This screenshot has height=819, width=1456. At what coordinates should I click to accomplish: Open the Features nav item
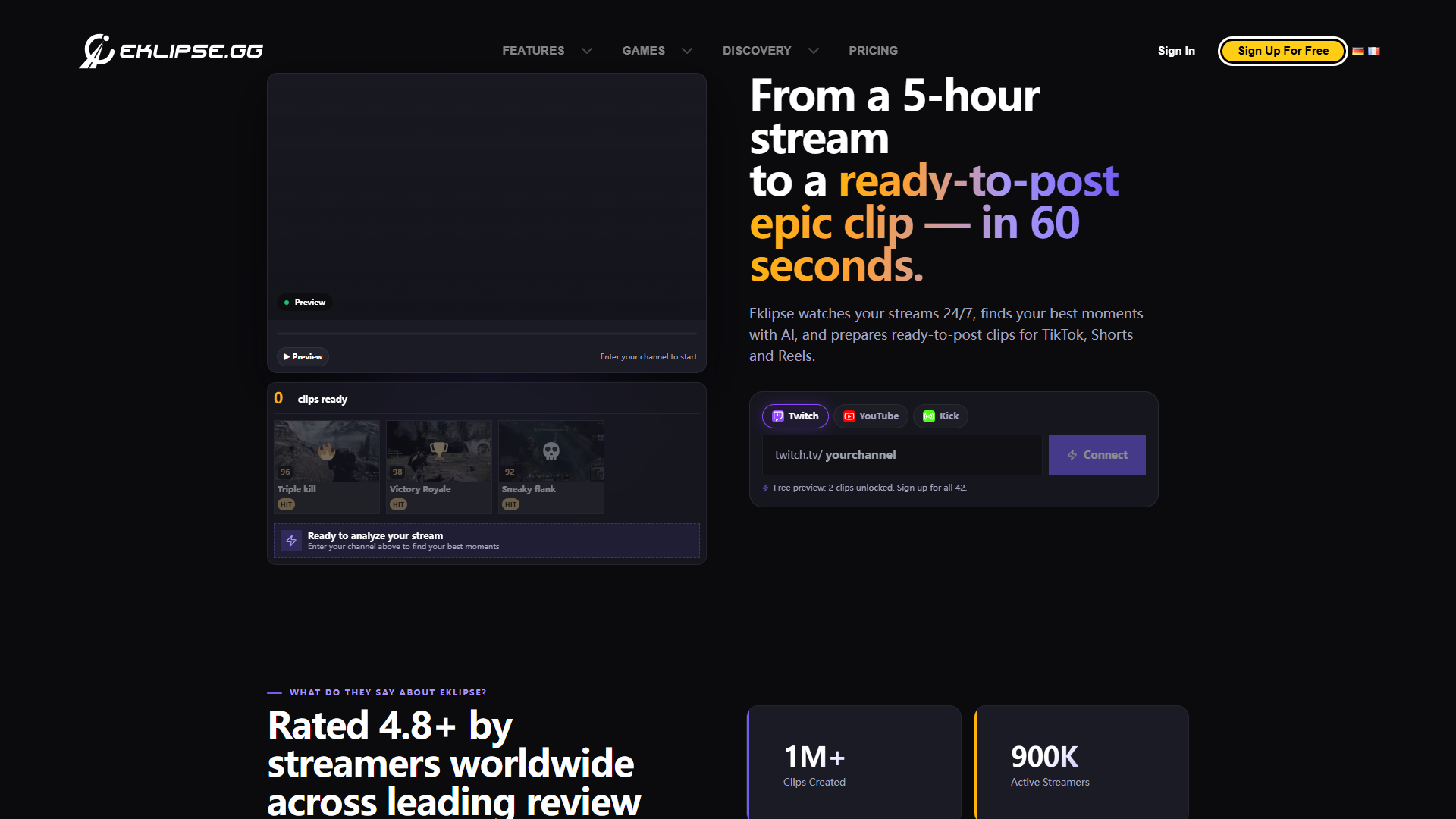tap(533, 51)
